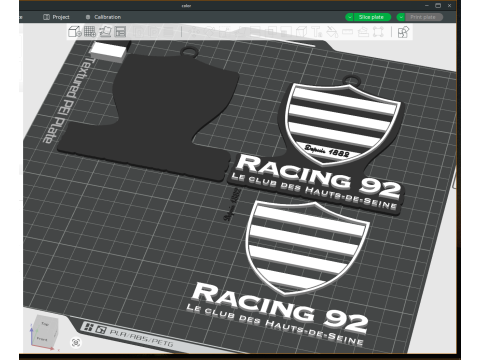Click the Arrange all objects icon
Screen dimensions: 480x360
click(120, 32)
